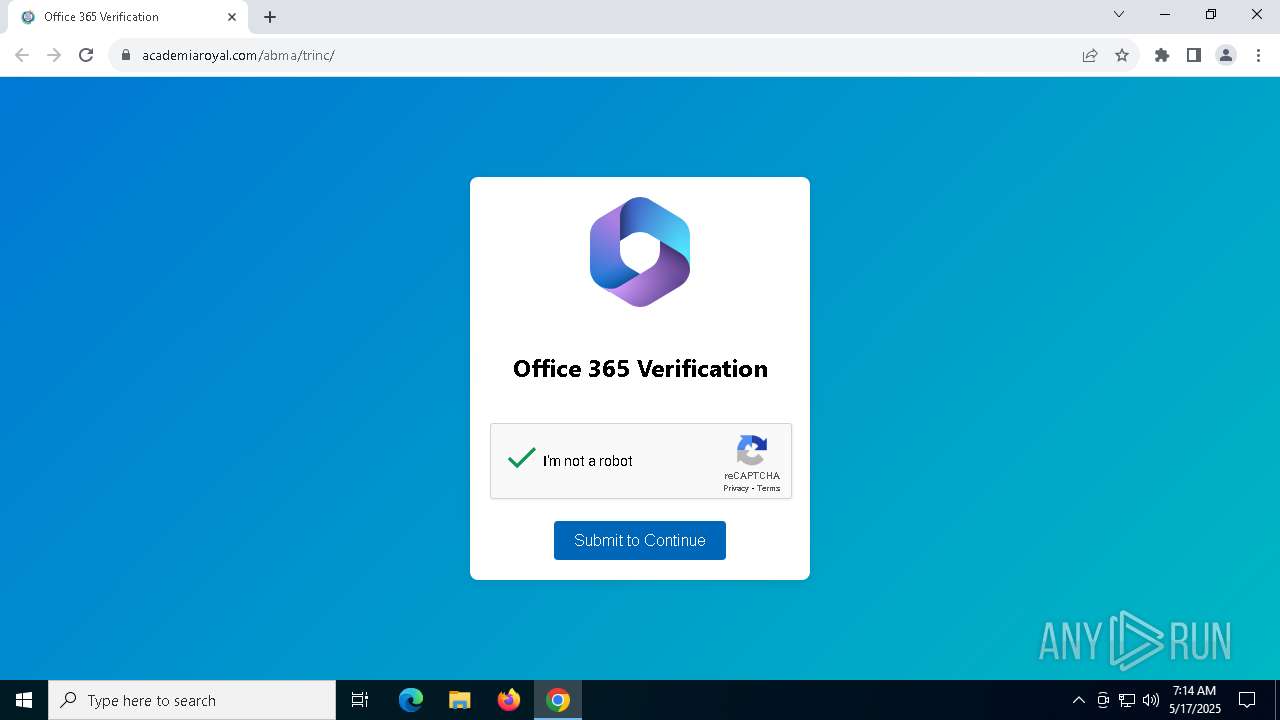Open the notification center icon

(x=1247, y=700)
